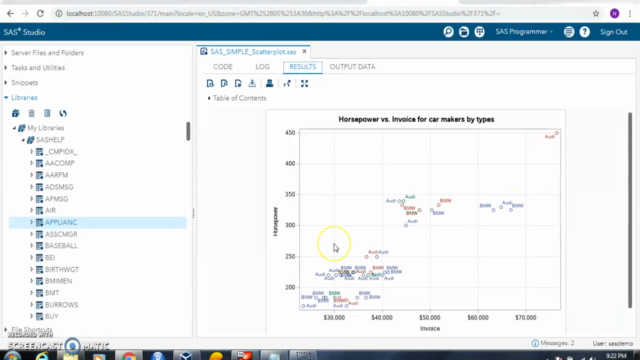
Task: Select the SAS_SIMPLE_Scatterplot.sas file tab
Action: click(253, 52)
